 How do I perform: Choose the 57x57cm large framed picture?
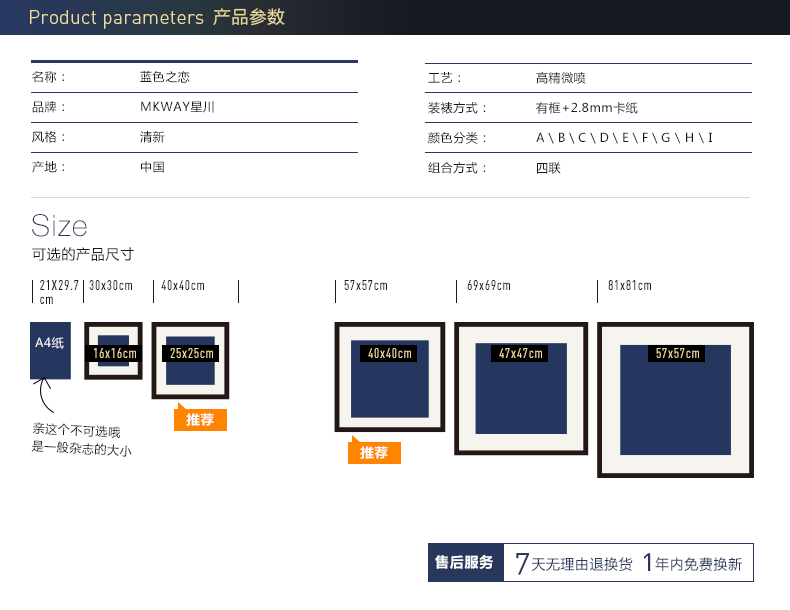click(x=675, y=400)
